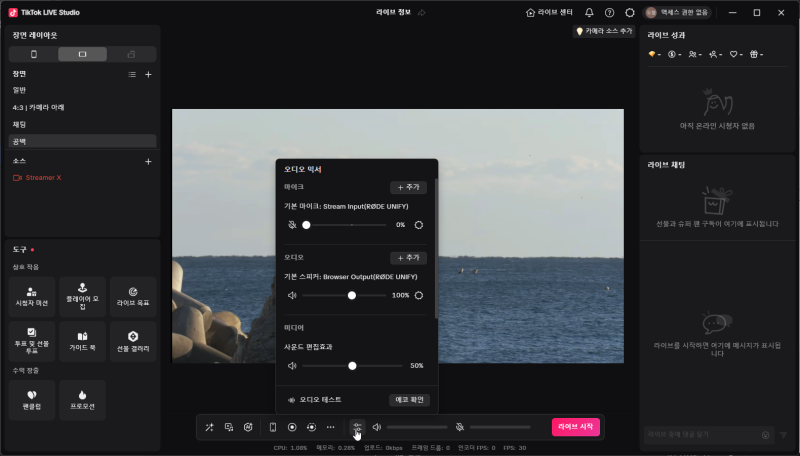Image resolution: width=800 pixels, height=456 pixels.
Task: Toggle mute on default microphone in mixer
Action: (292, 225)
